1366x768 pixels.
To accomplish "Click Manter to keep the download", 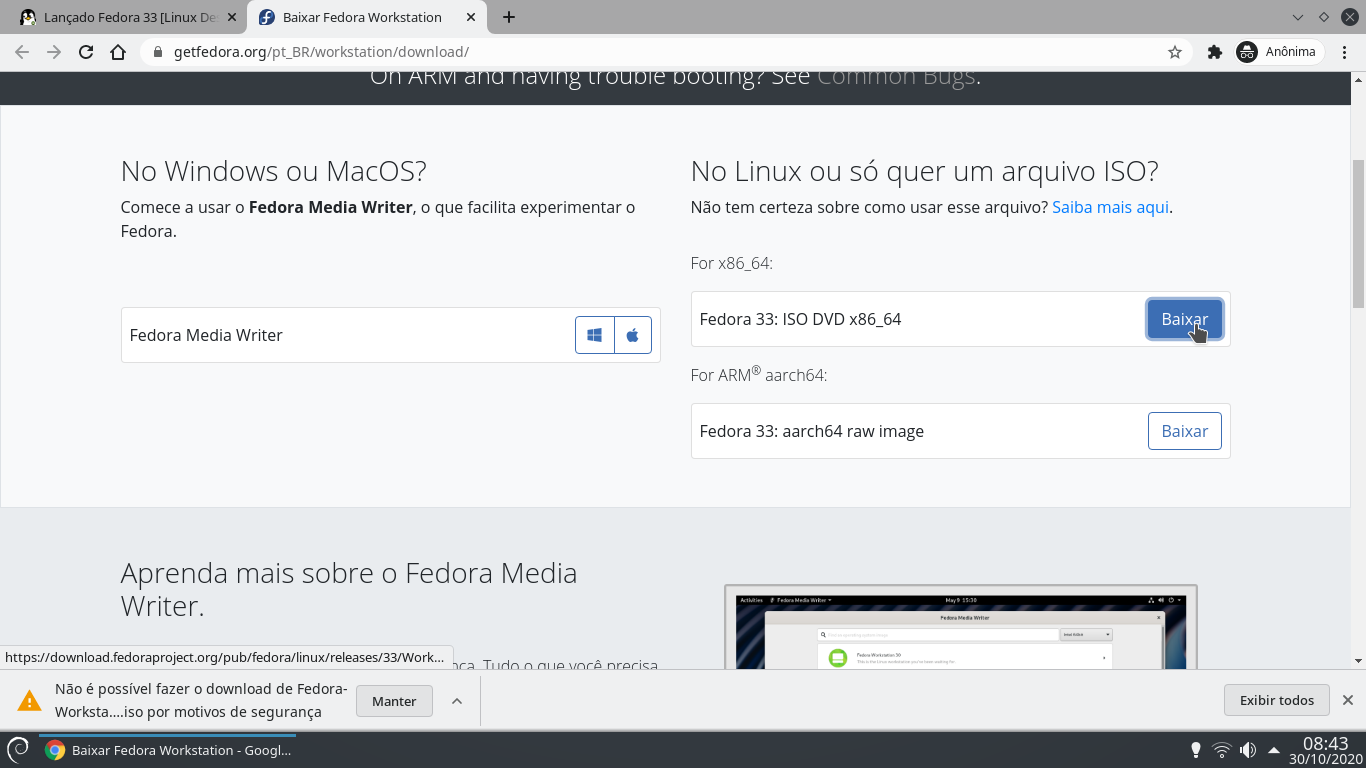I will click(x=394, y=701).
